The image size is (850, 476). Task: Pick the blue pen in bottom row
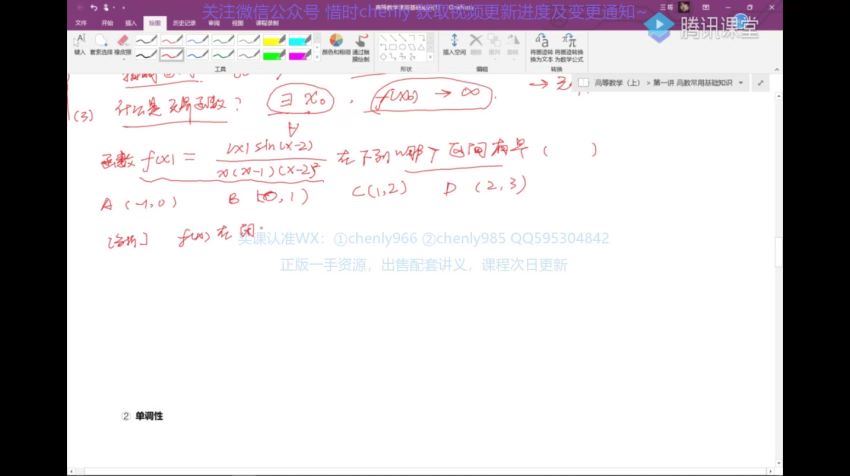(x=197, y=55)
